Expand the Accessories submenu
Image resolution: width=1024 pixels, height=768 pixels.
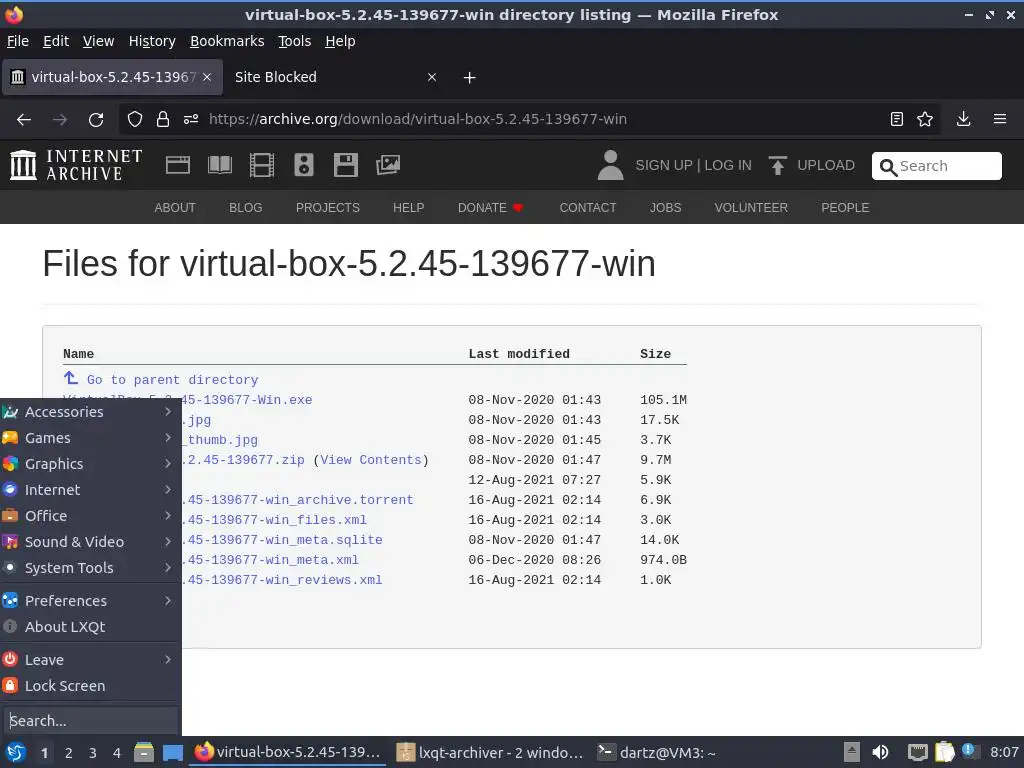(x=91, y=411)
